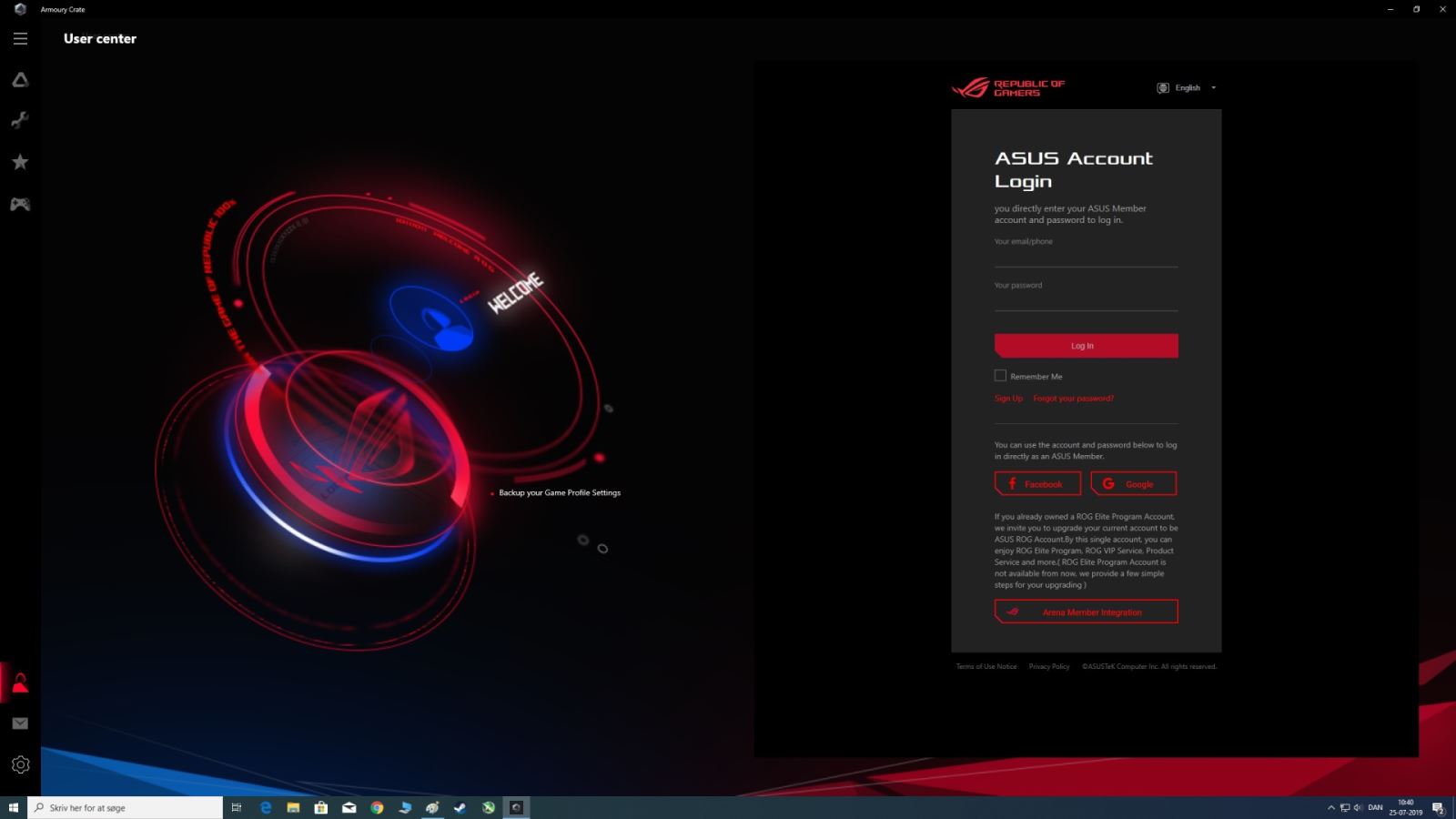The image size is (1456, 819).
Task: Open the Xbox app from taskbar
Action: tap(489, 807)
